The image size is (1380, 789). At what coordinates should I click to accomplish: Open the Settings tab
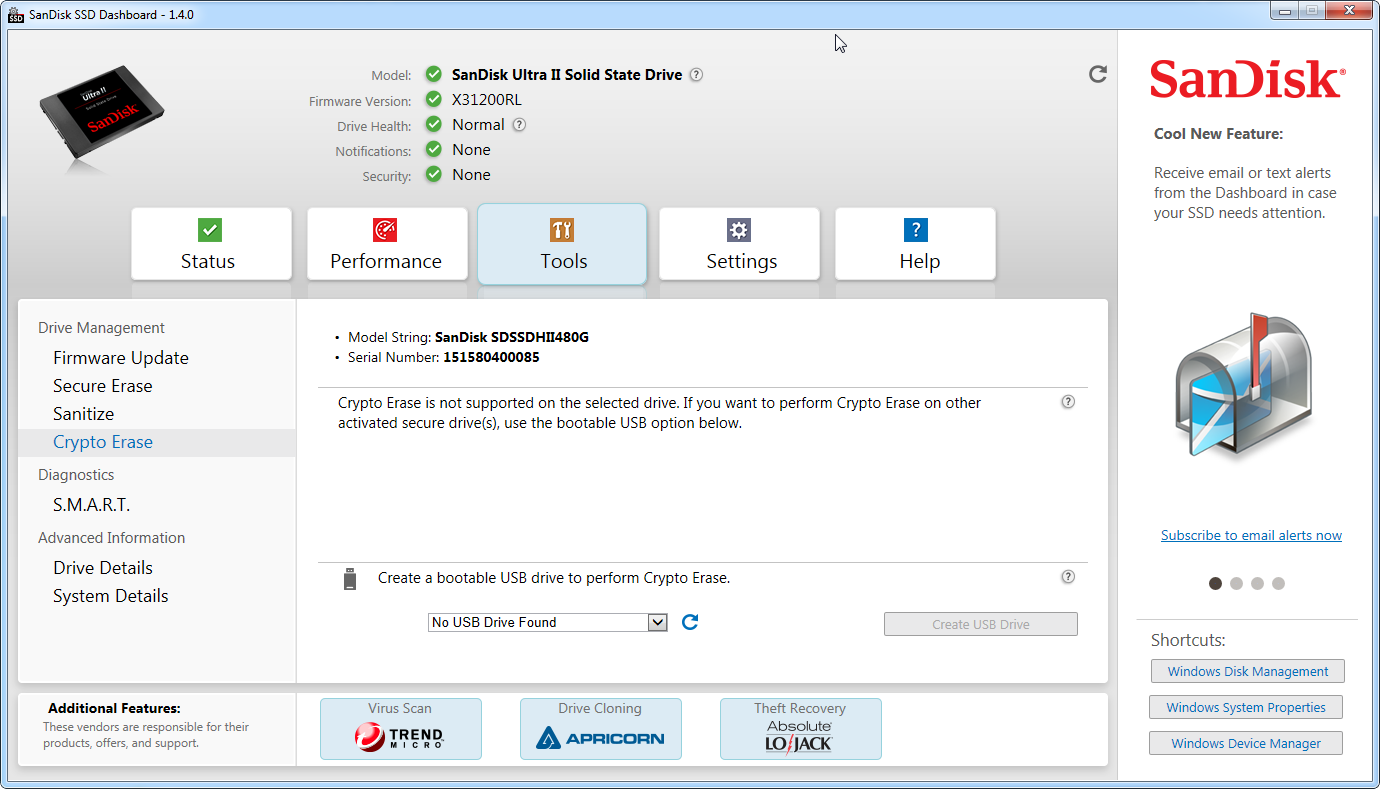coord(739,244)
